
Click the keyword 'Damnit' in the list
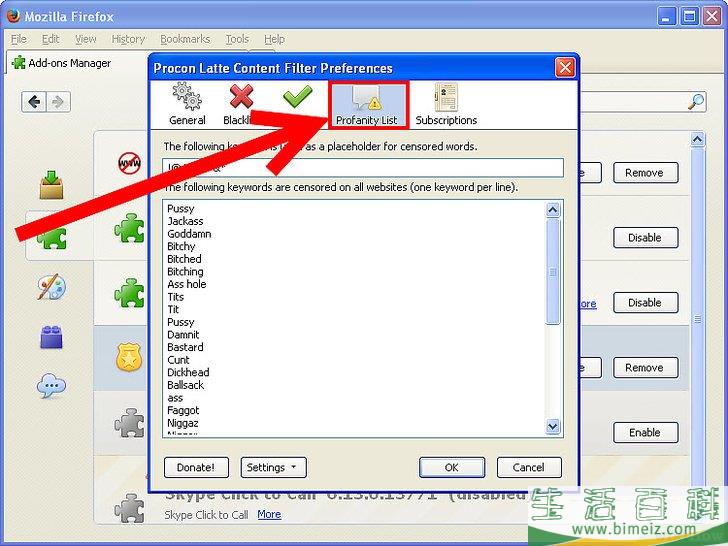pos(183,335)
